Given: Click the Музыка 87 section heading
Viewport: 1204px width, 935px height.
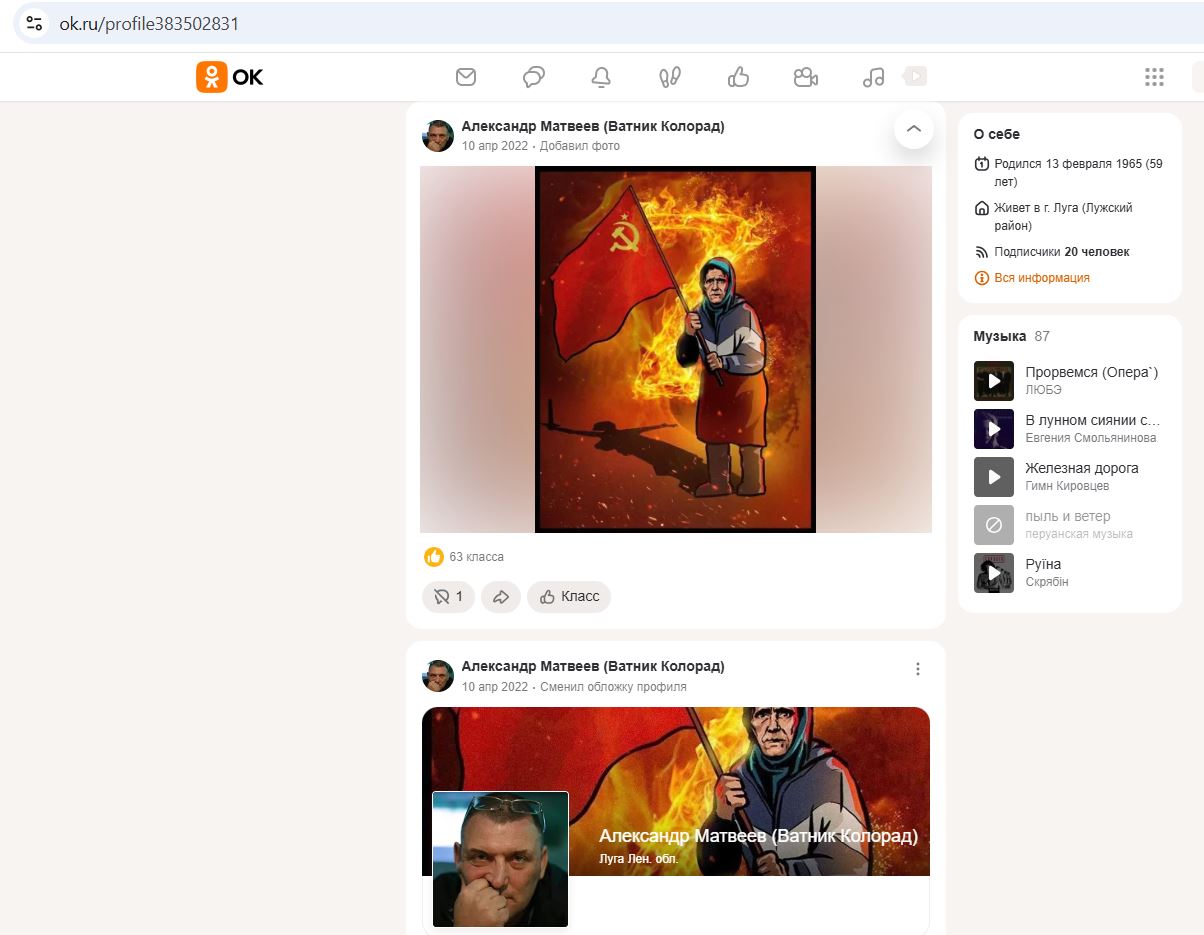Looking at the screenshot, I should click(x=1012, y=336).
